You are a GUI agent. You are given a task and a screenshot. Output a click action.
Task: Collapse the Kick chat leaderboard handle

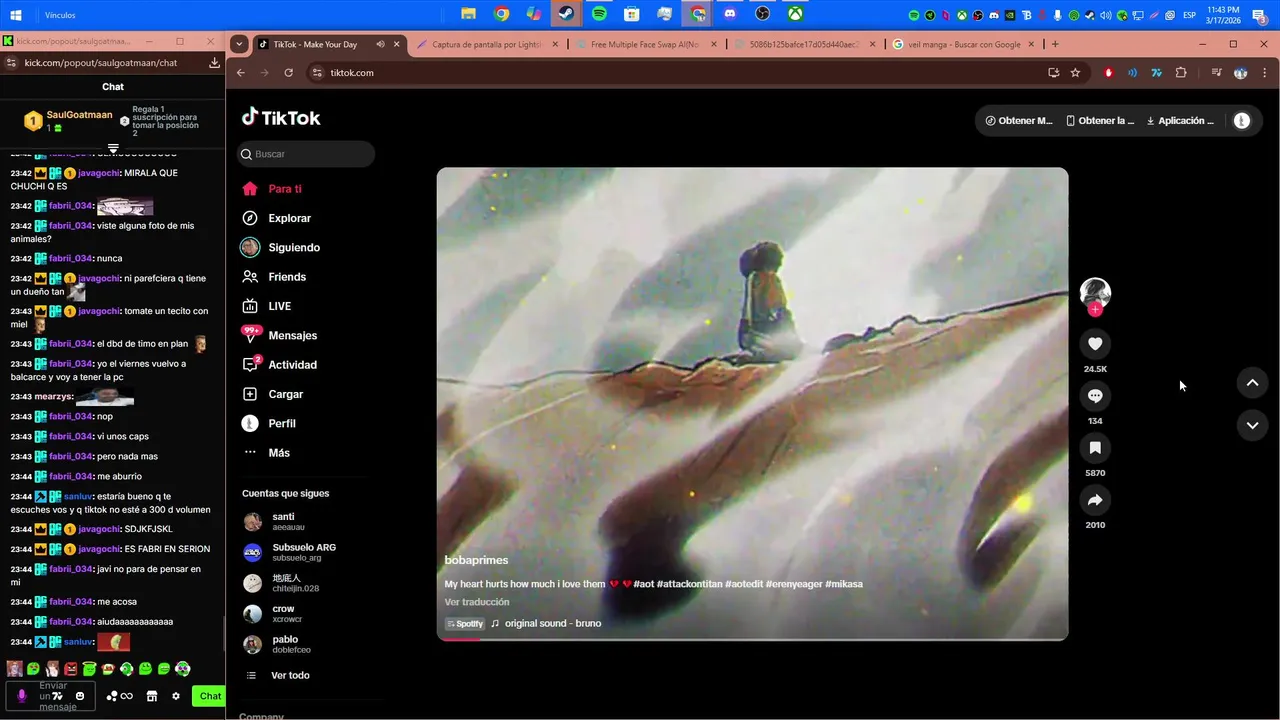point(113,148)
